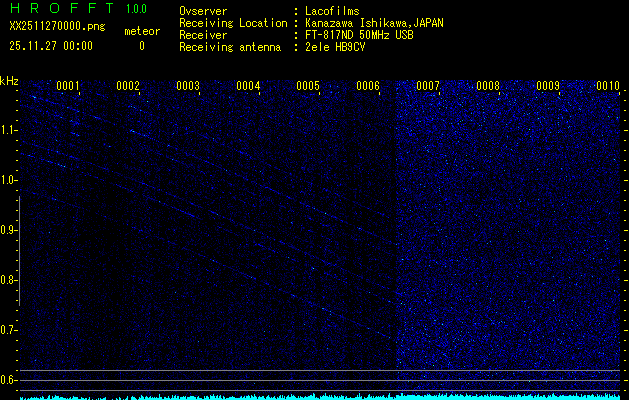Click the 1.1 kHz frequency label
629x400 pixels.
click(9, 130)
